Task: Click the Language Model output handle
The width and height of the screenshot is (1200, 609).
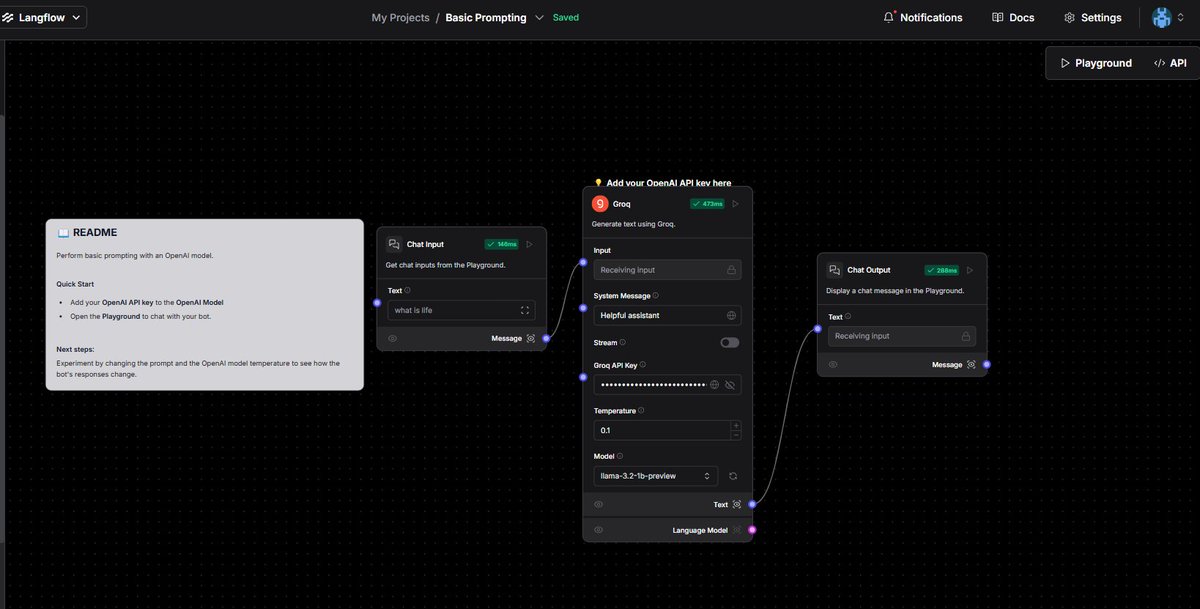Action: (x=752, y=530)
